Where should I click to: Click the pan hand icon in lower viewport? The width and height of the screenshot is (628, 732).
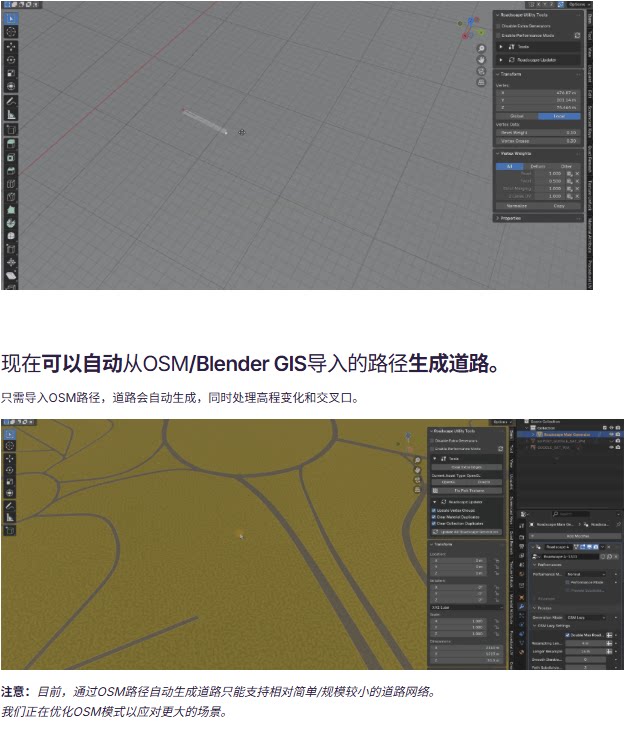[417, 470]
